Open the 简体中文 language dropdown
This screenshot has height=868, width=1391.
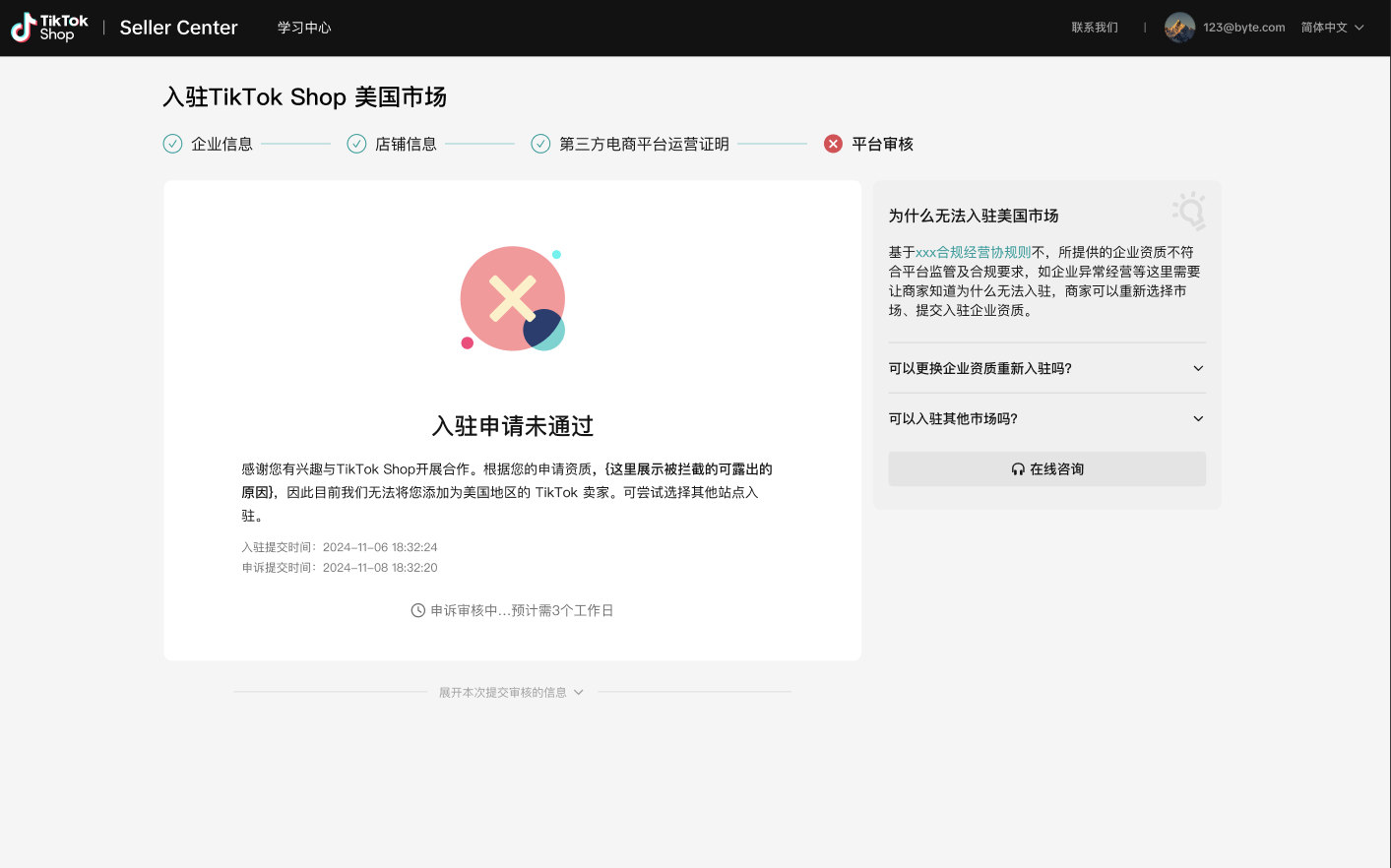[1332, 28]
